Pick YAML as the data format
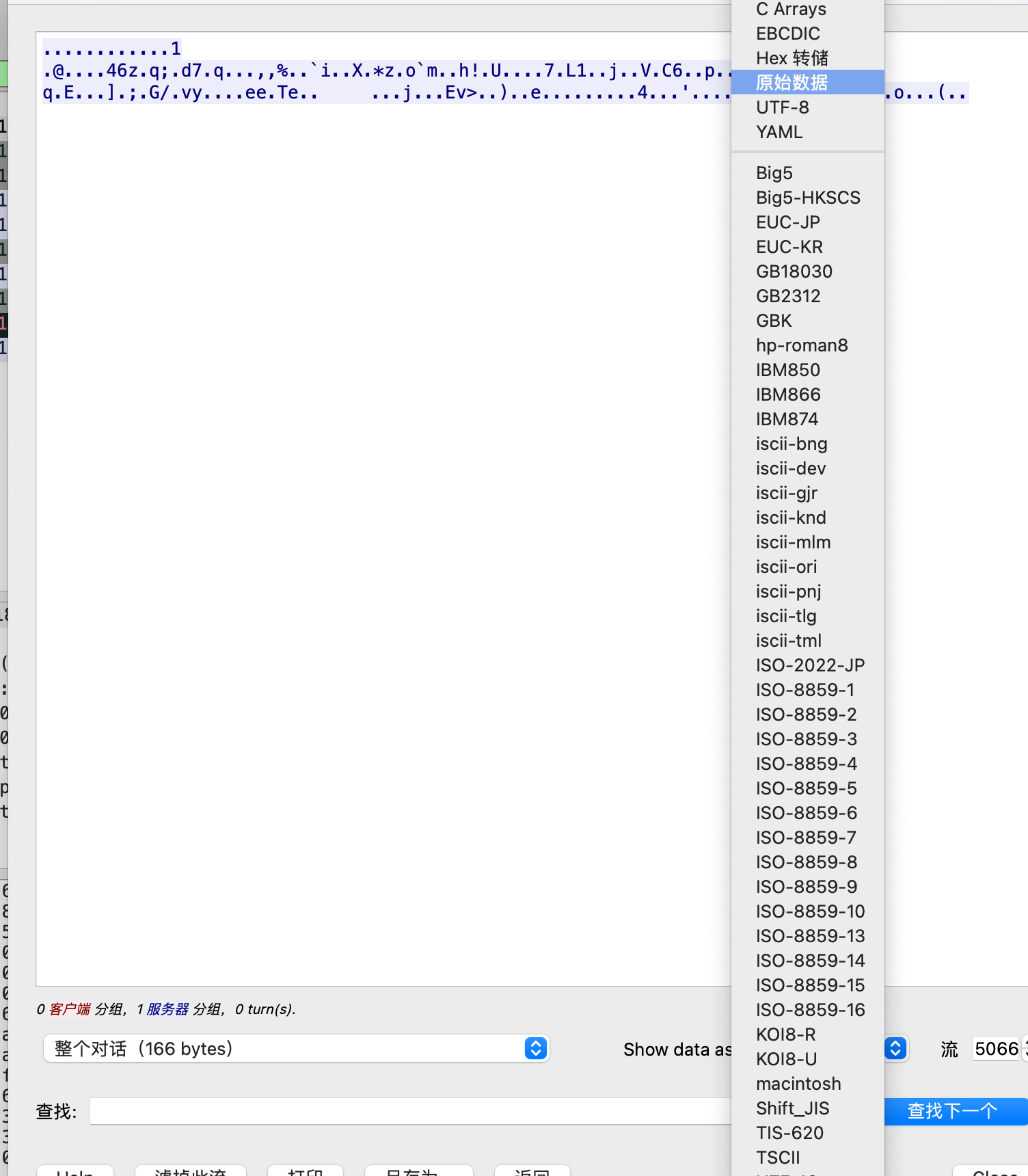Viewport: 1028px width, 1176px height. [779, 132]
